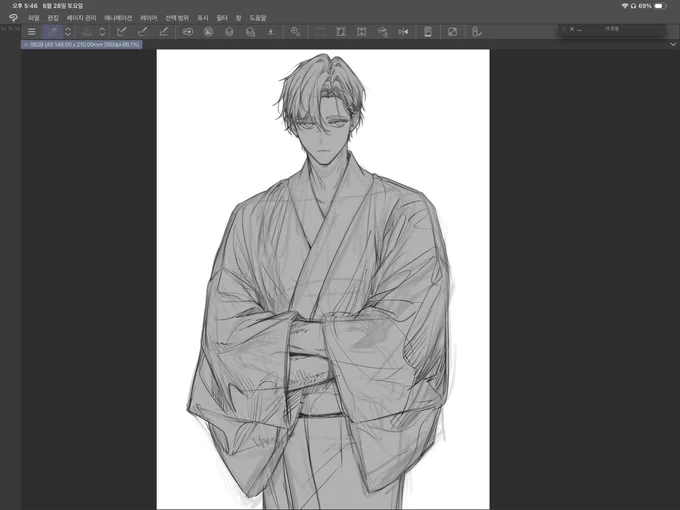Click the download arrow save icon
680x510 pixels.
[271, 32]
